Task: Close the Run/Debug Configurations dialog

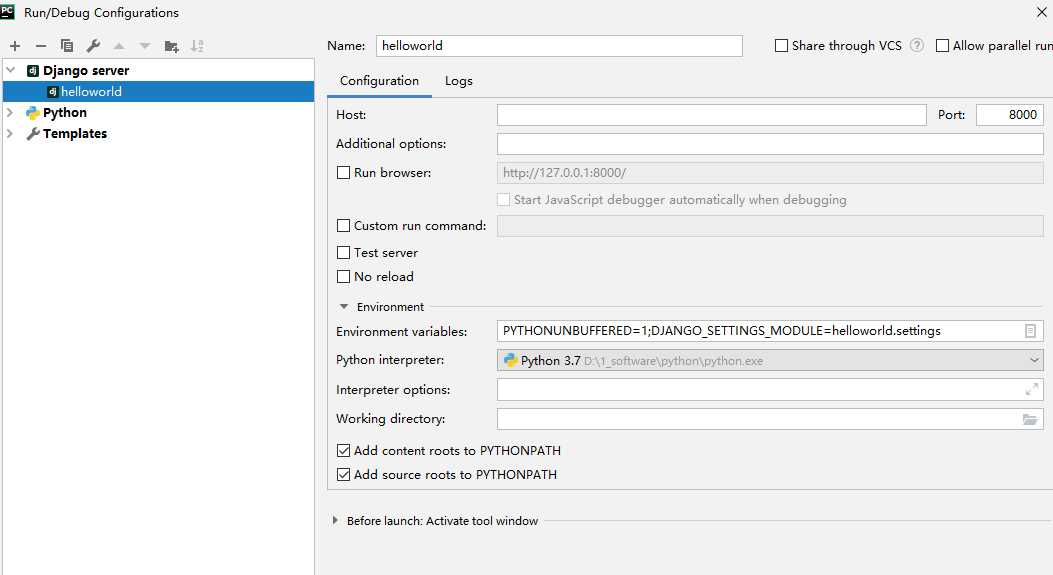Action: click(x=1042, y=11)
